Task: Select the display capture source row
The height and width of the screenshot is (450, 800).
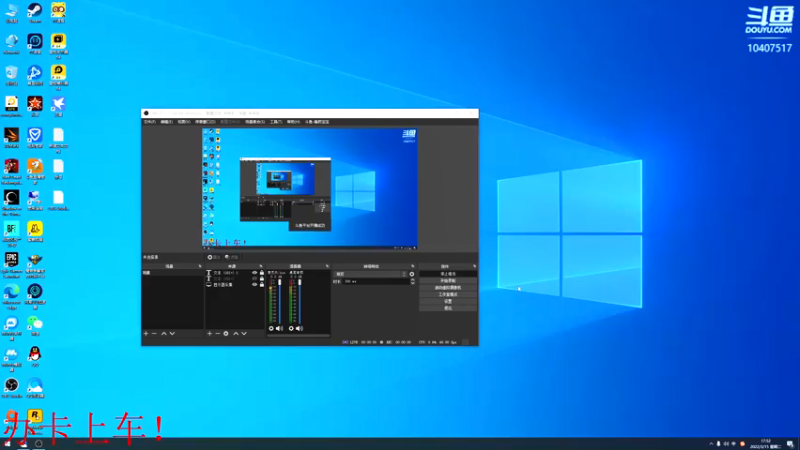Action: 235,285
